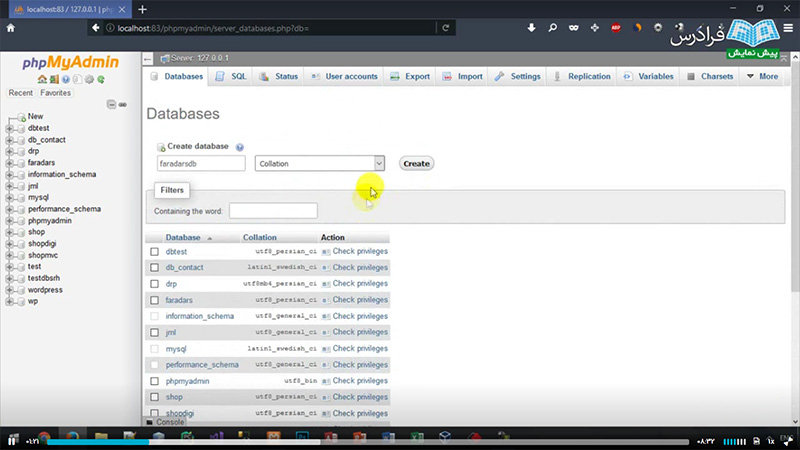This screenshot has width=800, height=450.
Task: Click the link chain icon in navigation panel
Action: (122, 104)
